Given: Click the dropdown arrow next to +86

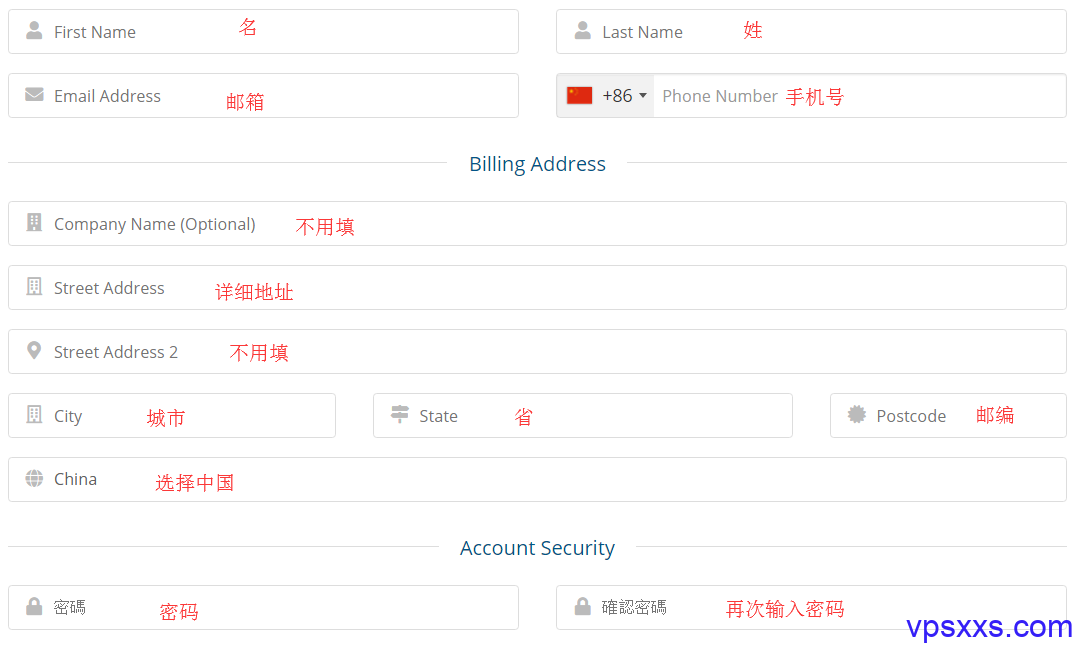Looking at the screenshot, I should coord(643,95).
